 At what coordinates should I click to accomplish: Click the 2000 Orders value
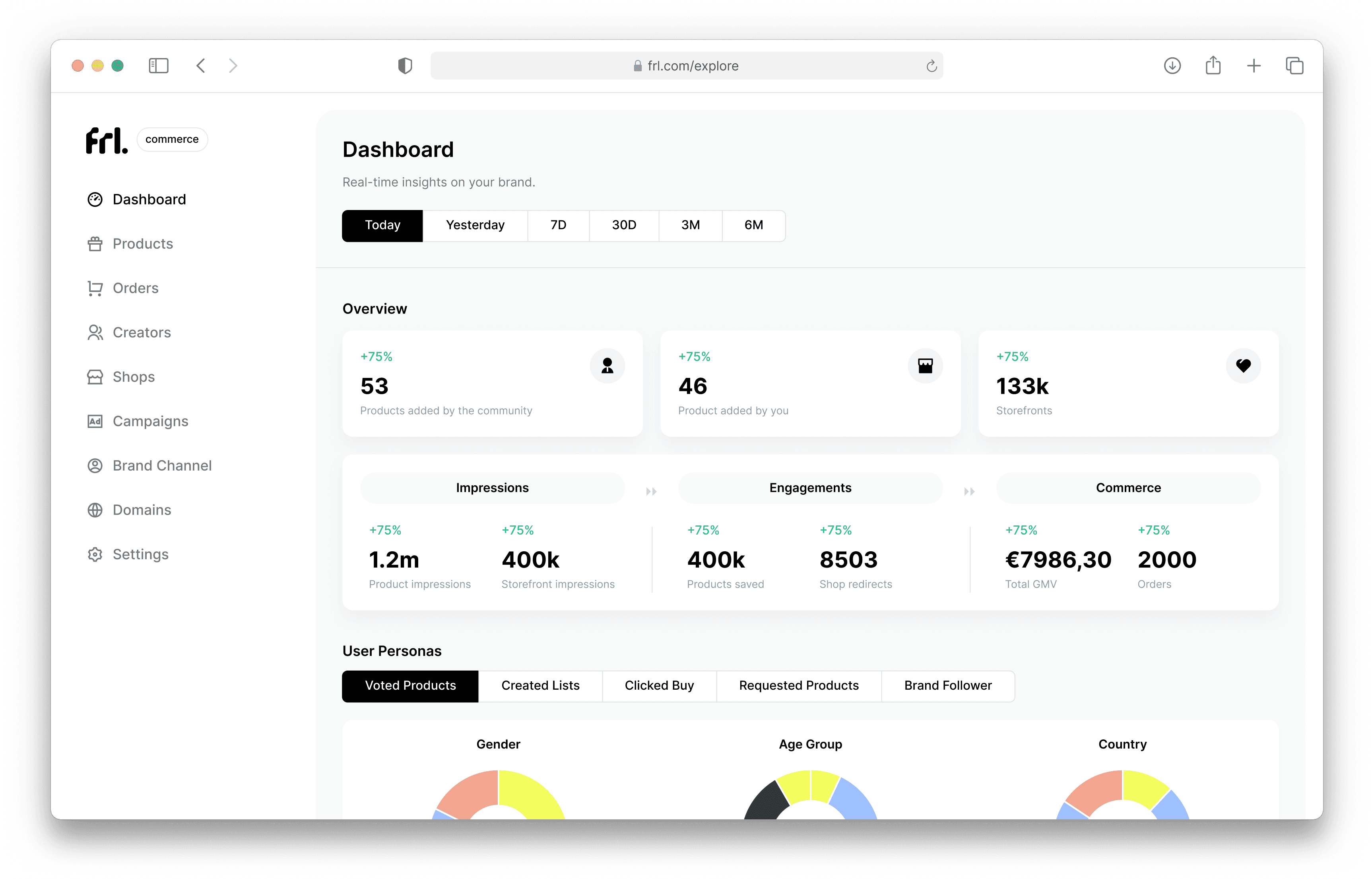click(x=1166, y=560)
